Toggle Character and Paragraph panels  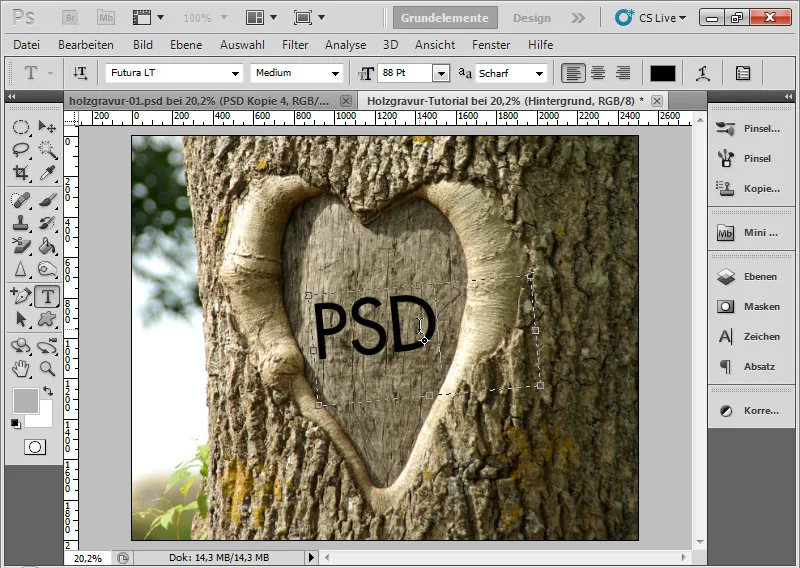pyautogui.click(x=743, y=73)
